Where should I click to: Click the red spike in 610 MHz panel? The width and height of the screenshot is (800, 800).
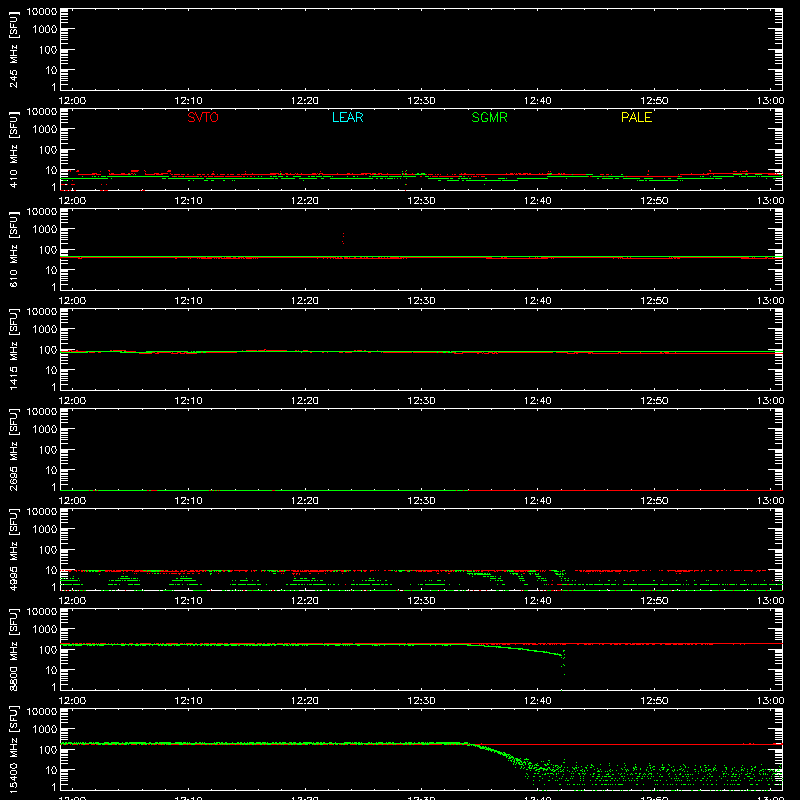pyautogui.click(x=343, y=238)
